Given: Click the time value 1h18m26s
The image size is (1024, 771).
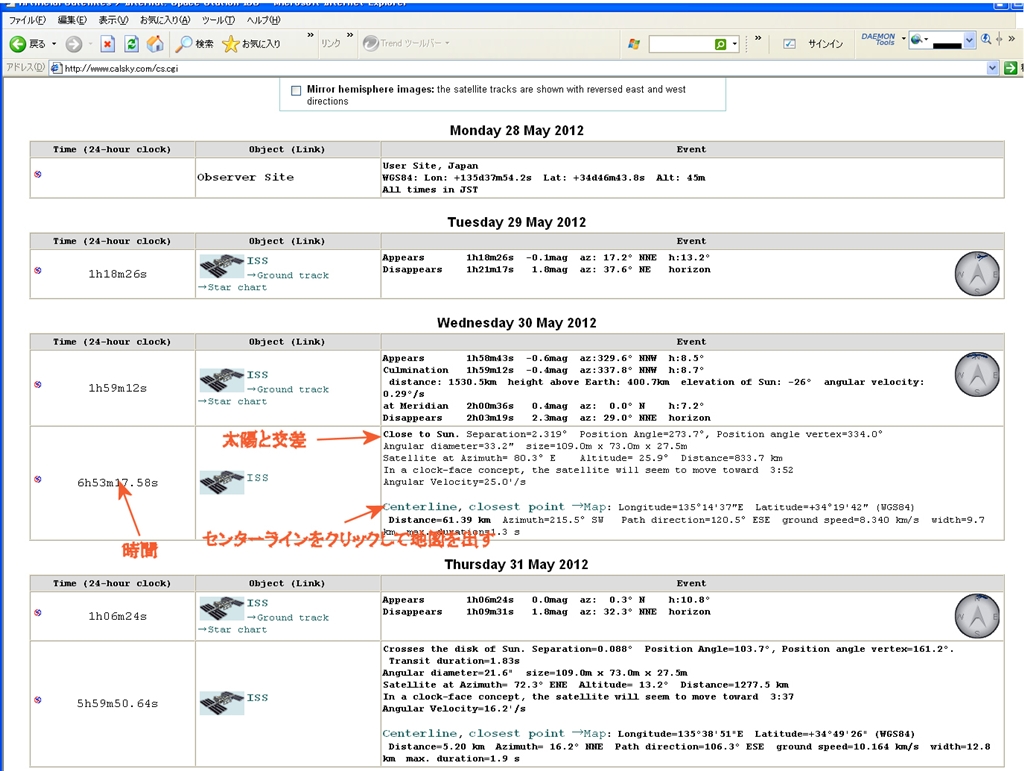Looking at the screenshot, I should click(118, 274).
